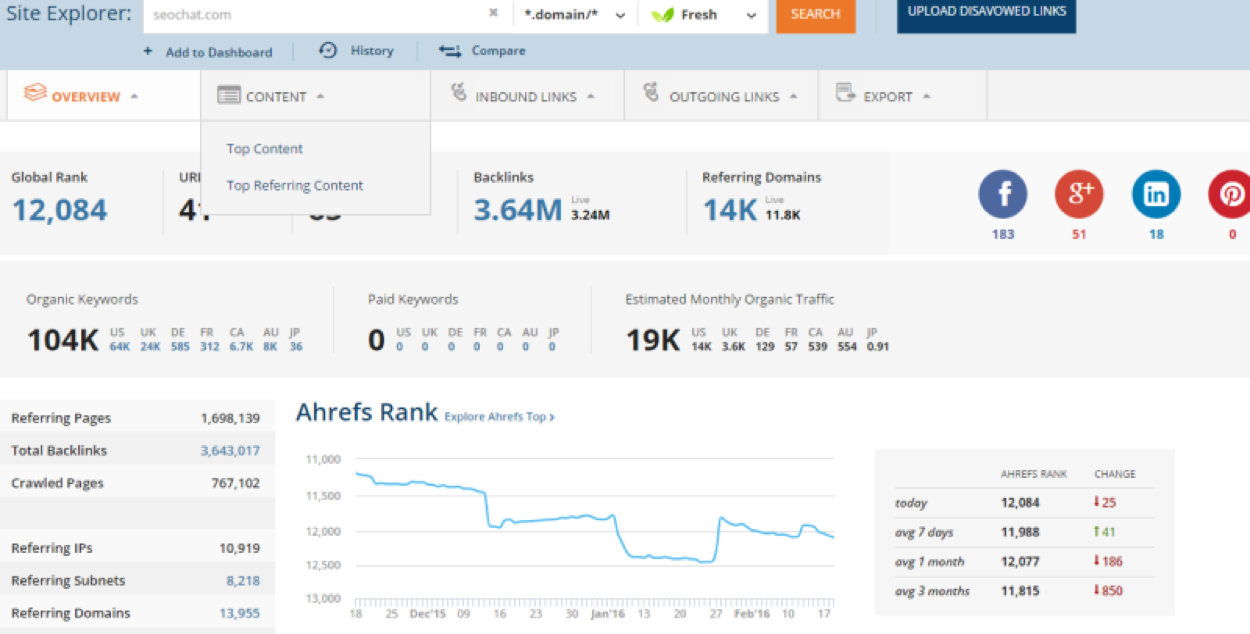Open the Outgoing Links tab
Viewport: 1250px width, 634px height.
(x=723, y=97)
